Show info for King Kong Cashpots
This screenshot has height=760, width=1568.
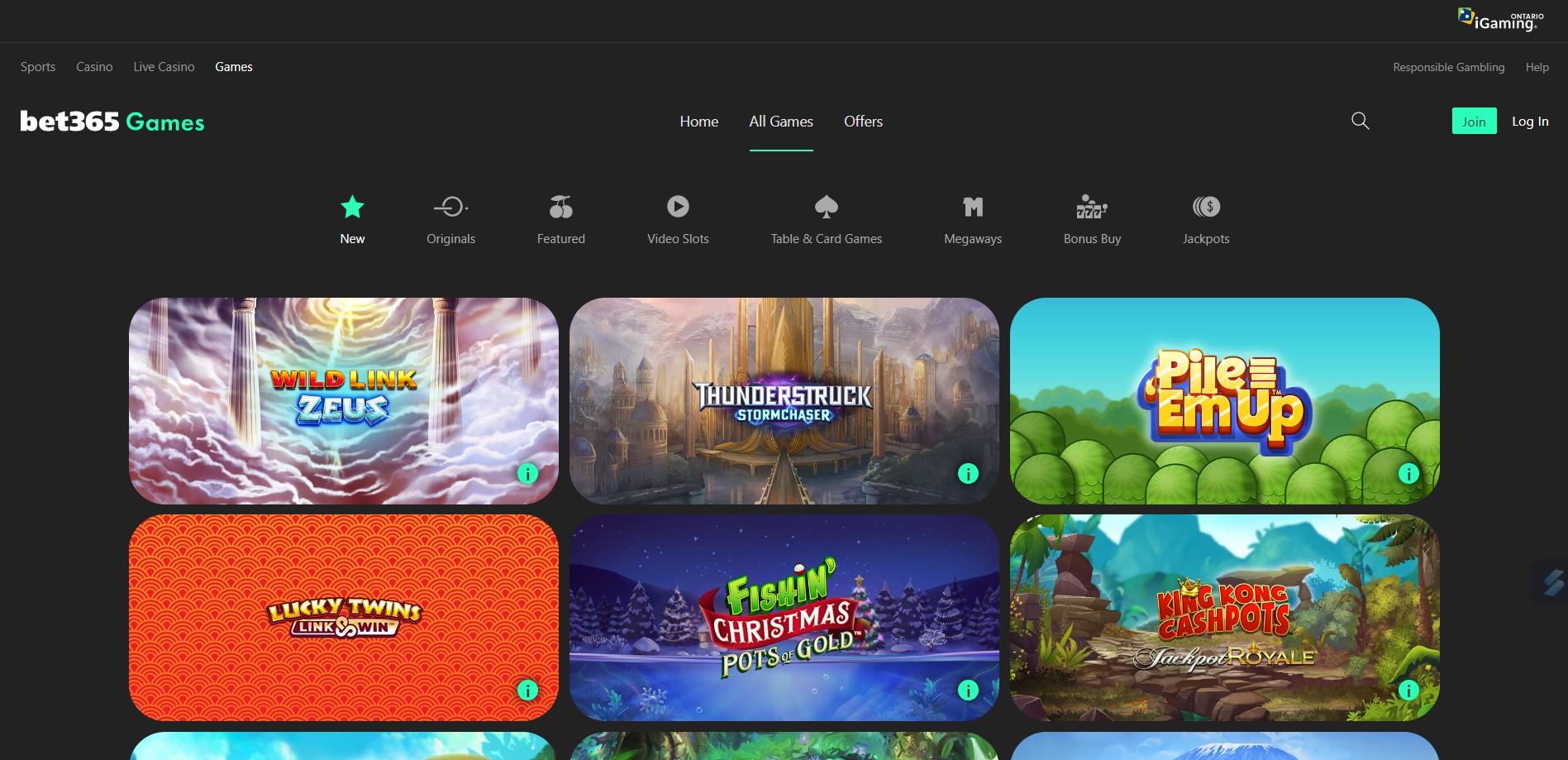1408,691
